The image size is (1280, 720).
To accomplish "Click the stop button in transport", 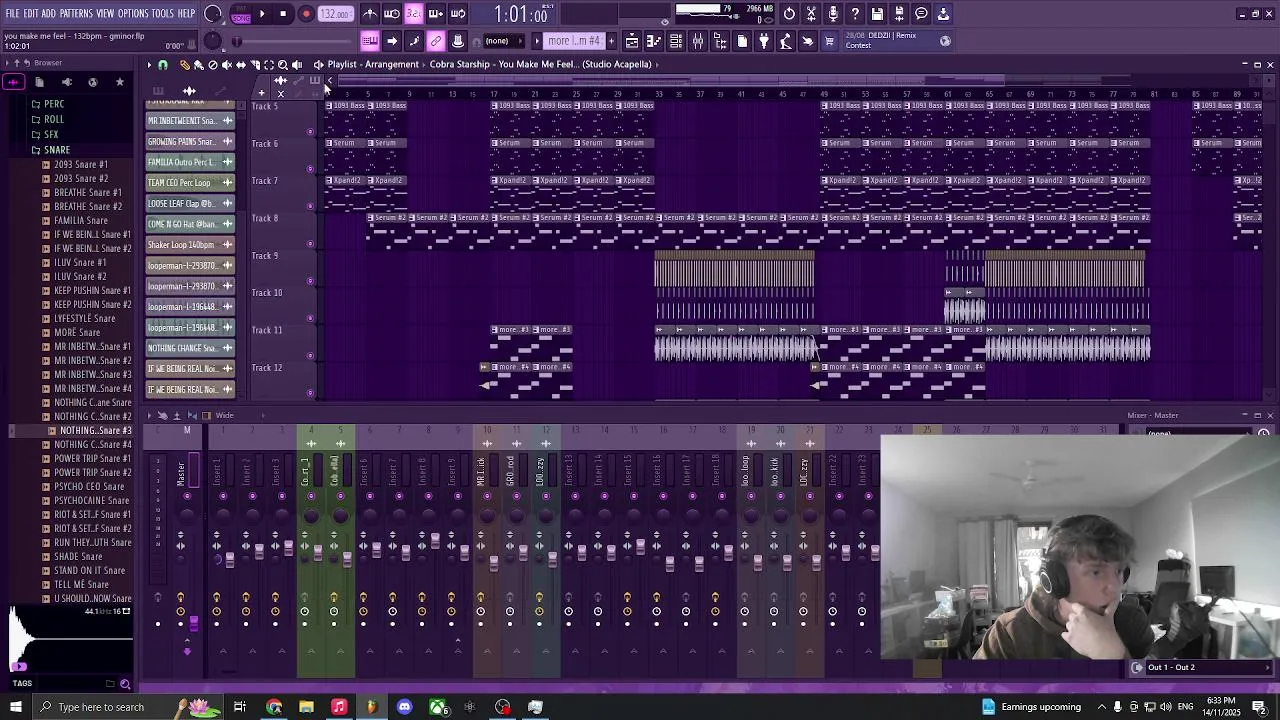I will [283, 14].
